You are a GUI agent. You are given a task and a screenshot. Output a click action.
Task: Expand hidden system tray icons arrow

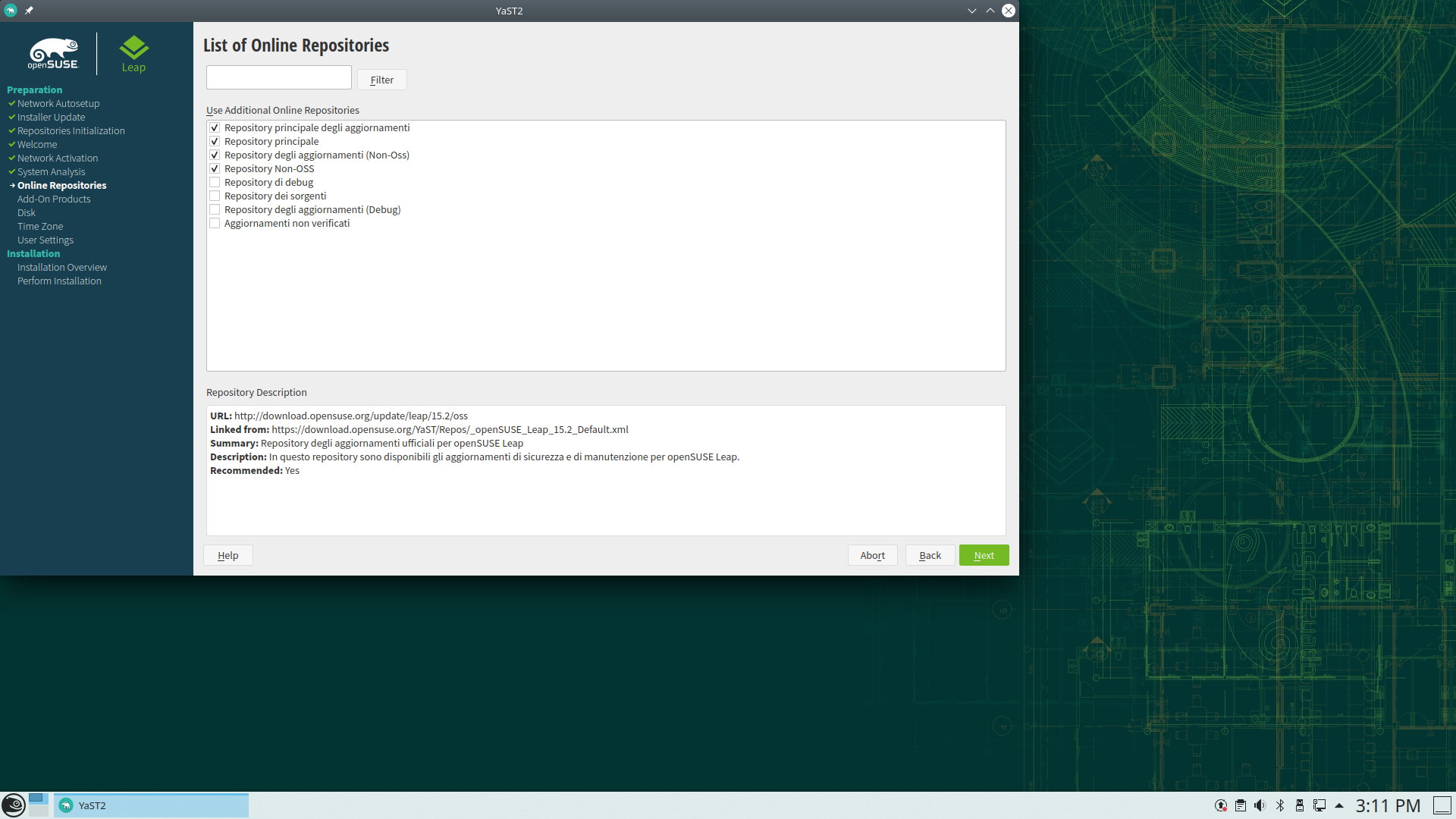point(1339,805)
